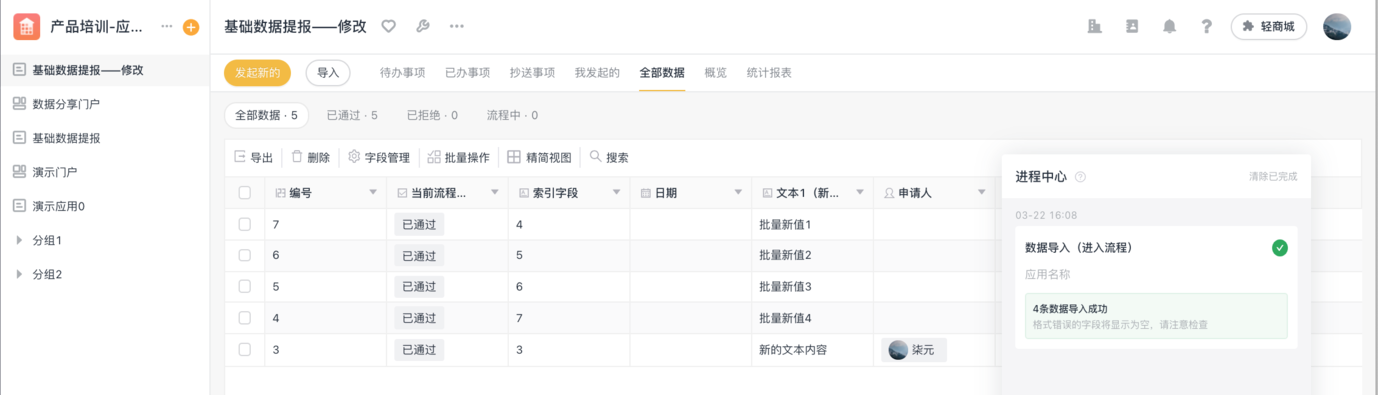Image resolution: width=1378 pixels, height=395 pixels.
Task: Open 演示门户 in sidebar
Action: (105, 172)
